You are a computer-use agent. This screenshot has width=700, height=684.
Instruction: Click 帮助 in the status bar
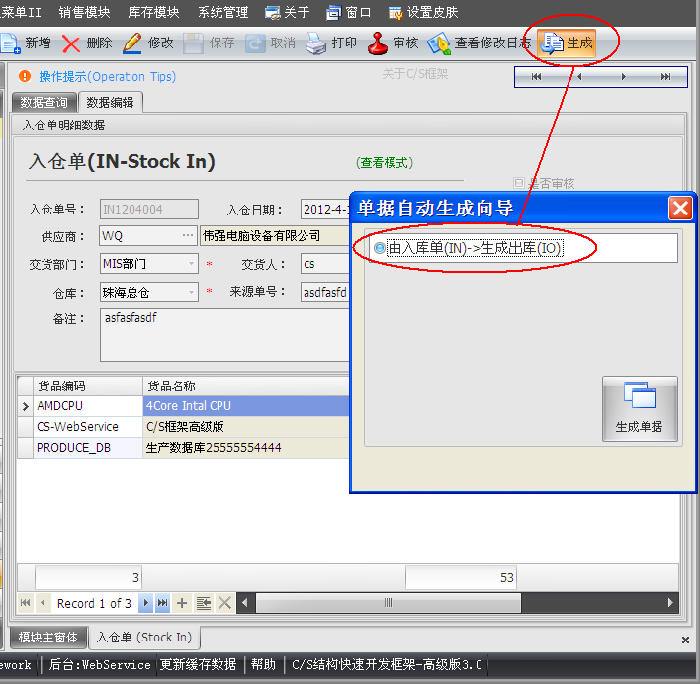(263, 664)
